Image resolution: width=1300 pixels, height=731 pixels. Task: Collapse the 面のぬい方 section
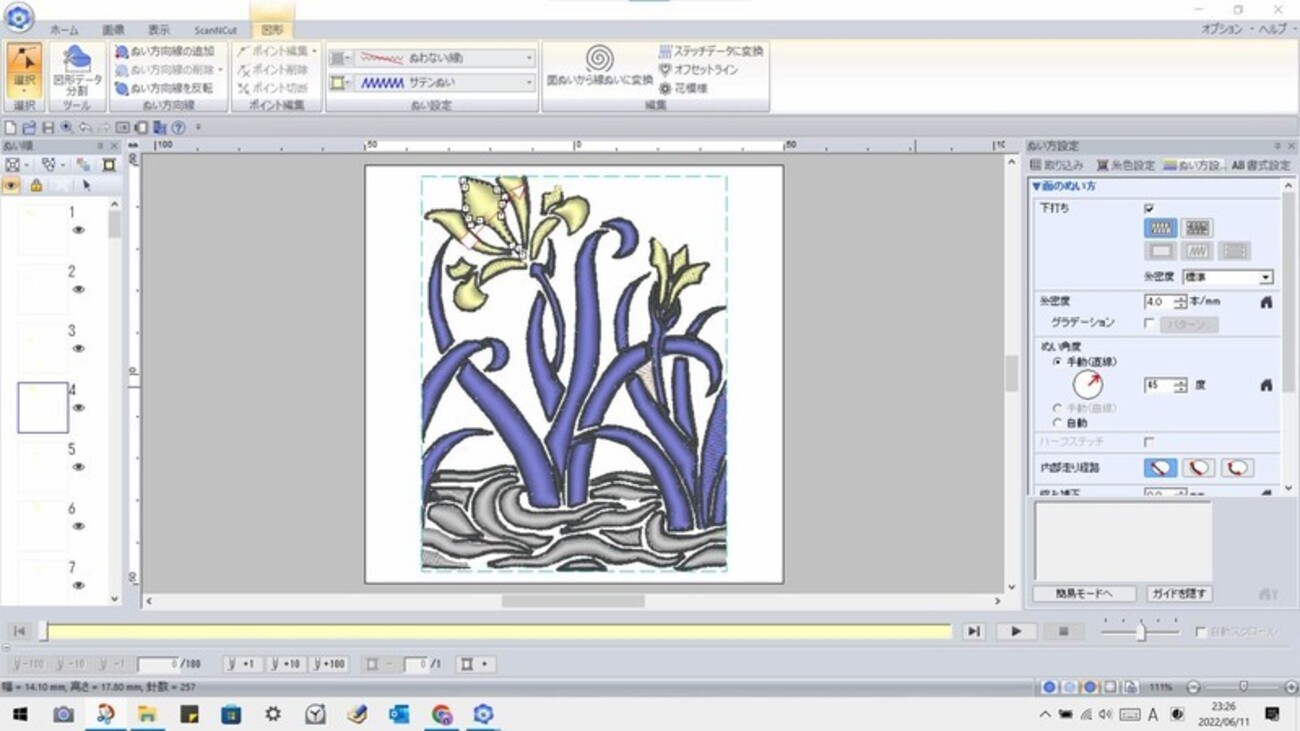[1037, 187]
